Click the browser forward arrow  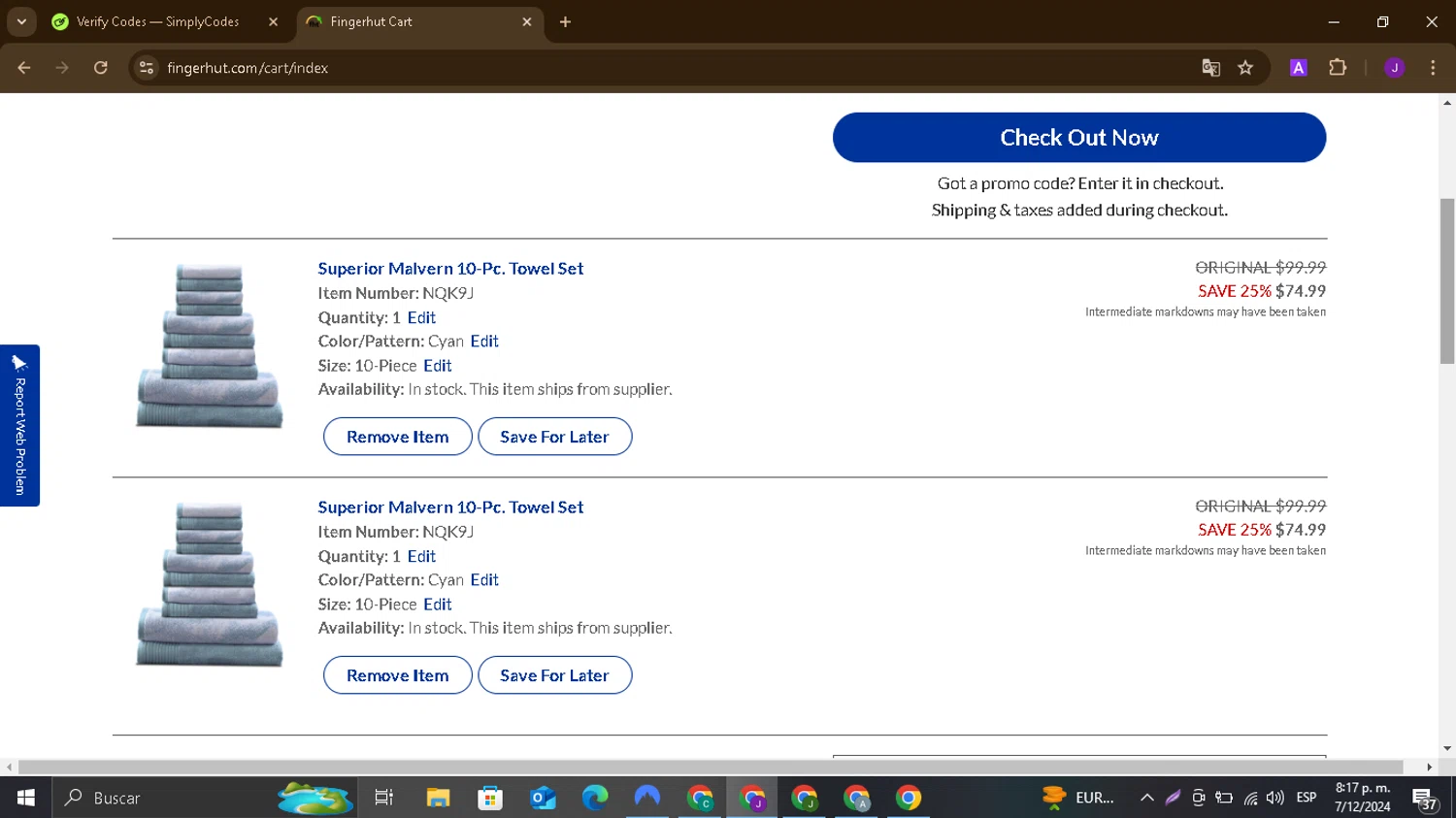pyautogui.click(x=62, y=68)
